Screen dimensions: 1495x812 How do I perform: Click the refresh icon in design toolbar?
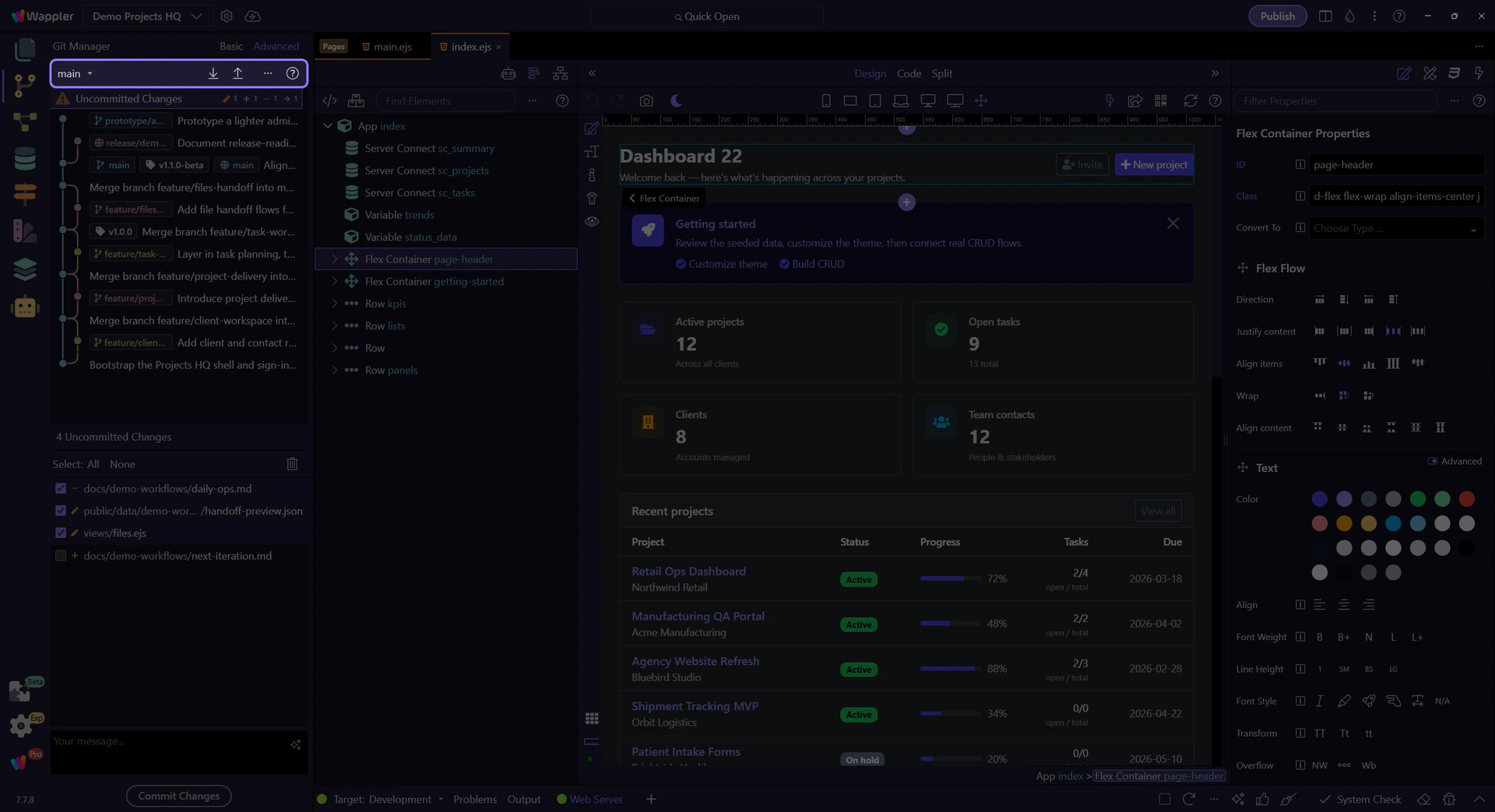[1190, 100]
